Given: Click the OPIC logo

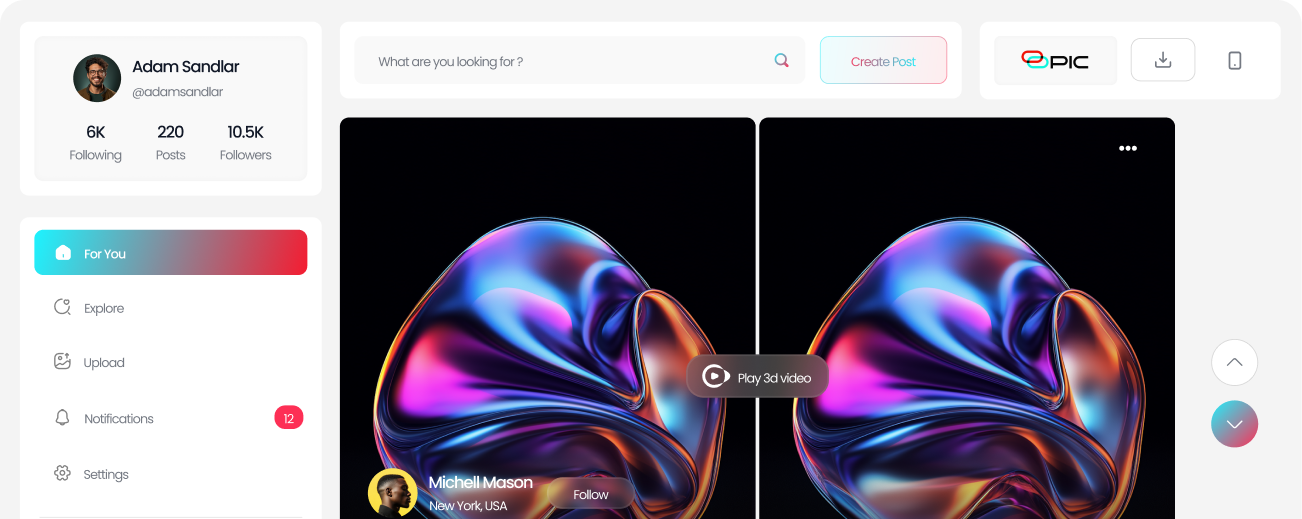Looking at the screenshot, I should (x=1055, y=61).
